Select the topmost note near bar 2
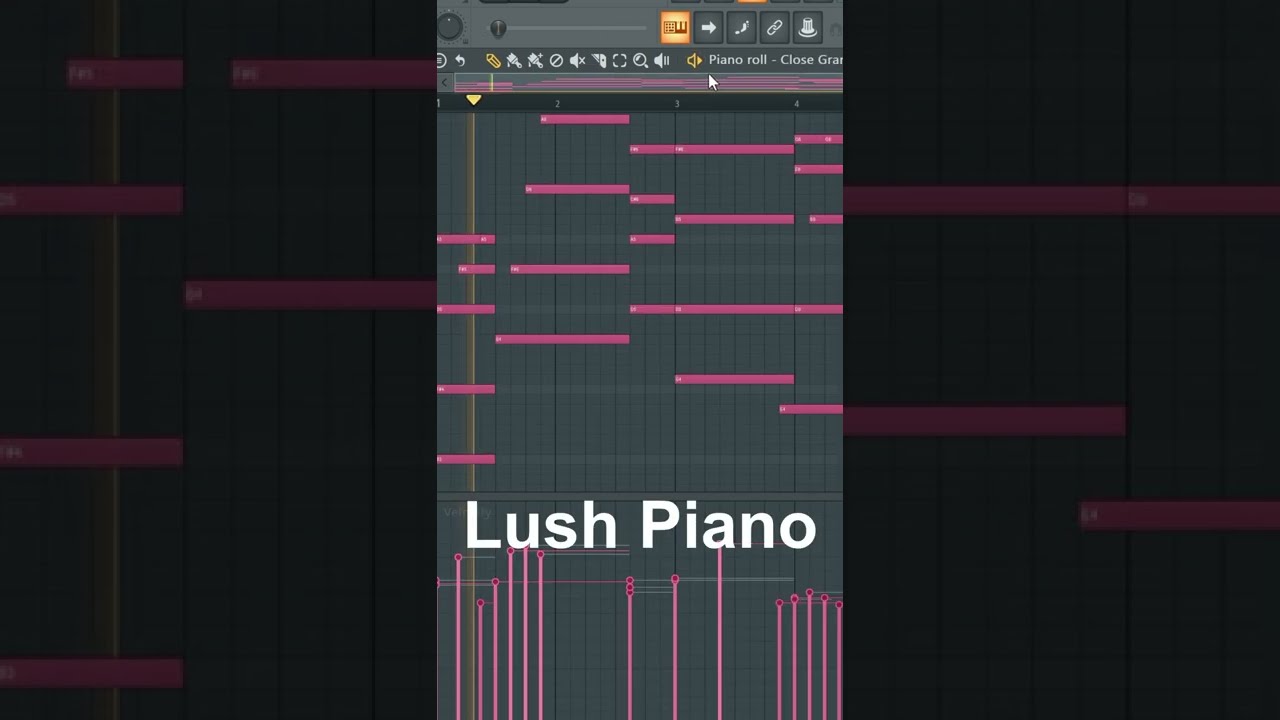Viewport: 1280px width, 720px height. 585,119
